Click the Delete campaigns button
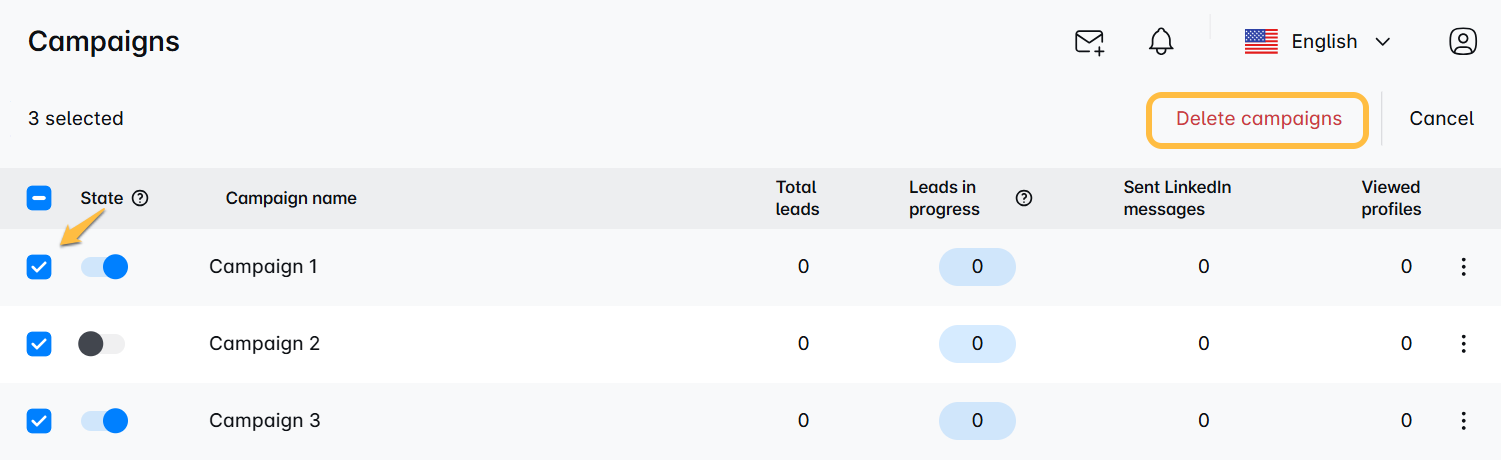This screenshot has height=471, width=1501. tap(1258, 119)
